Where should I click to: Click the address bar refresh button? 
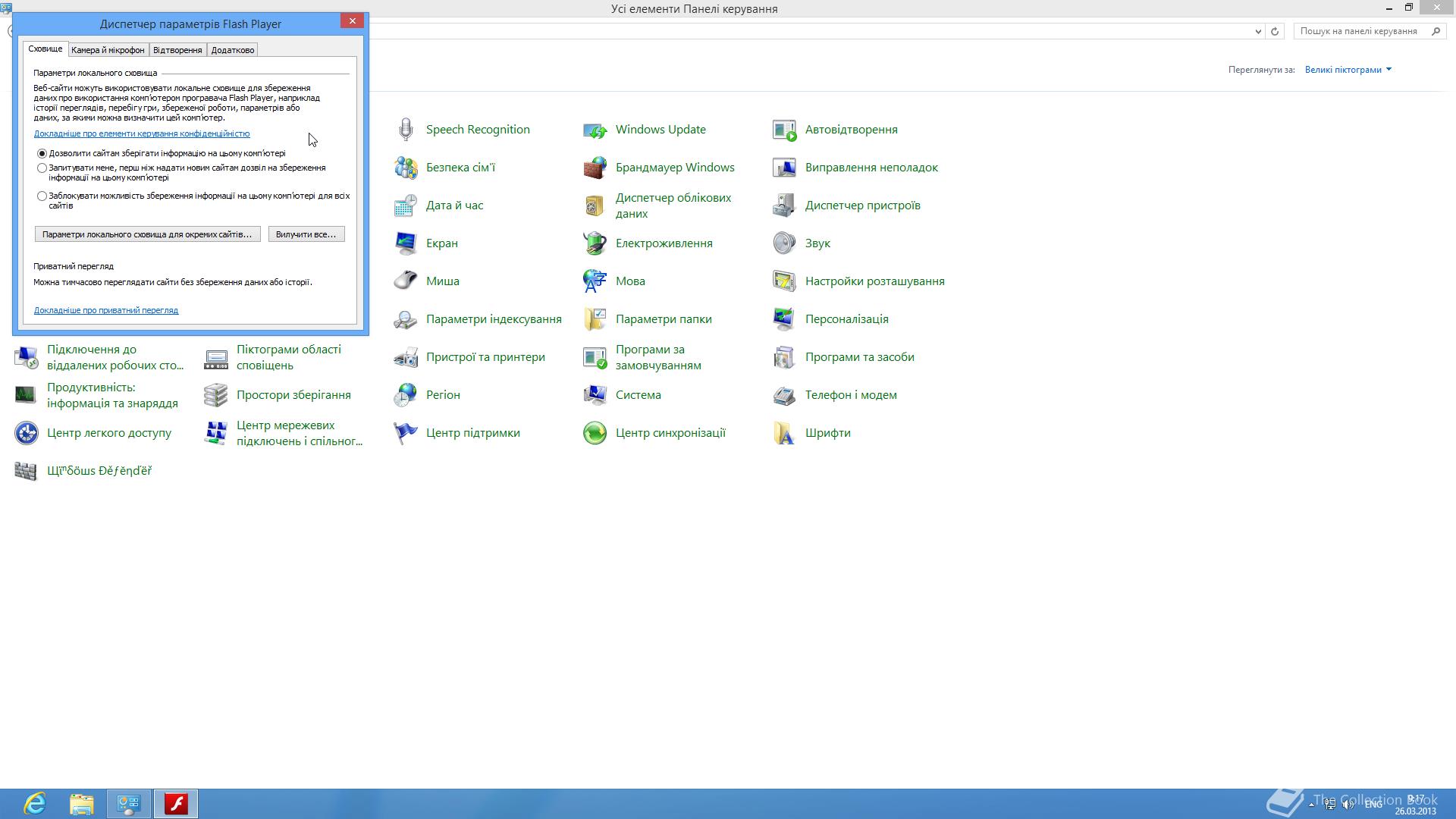click(x=1275, y=31)
